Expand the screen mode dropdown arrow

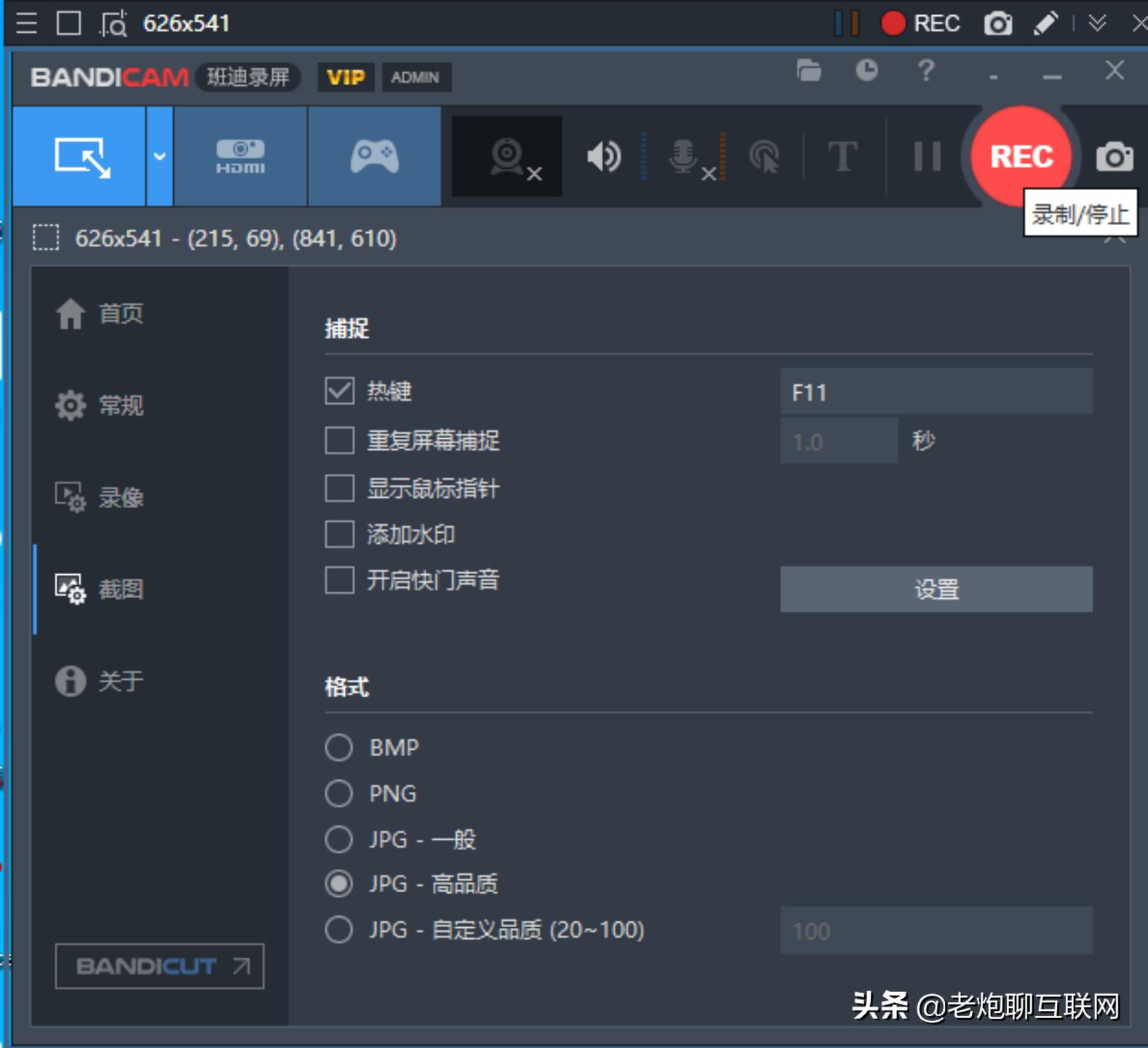pyautogui.click(x=160, y=156)
